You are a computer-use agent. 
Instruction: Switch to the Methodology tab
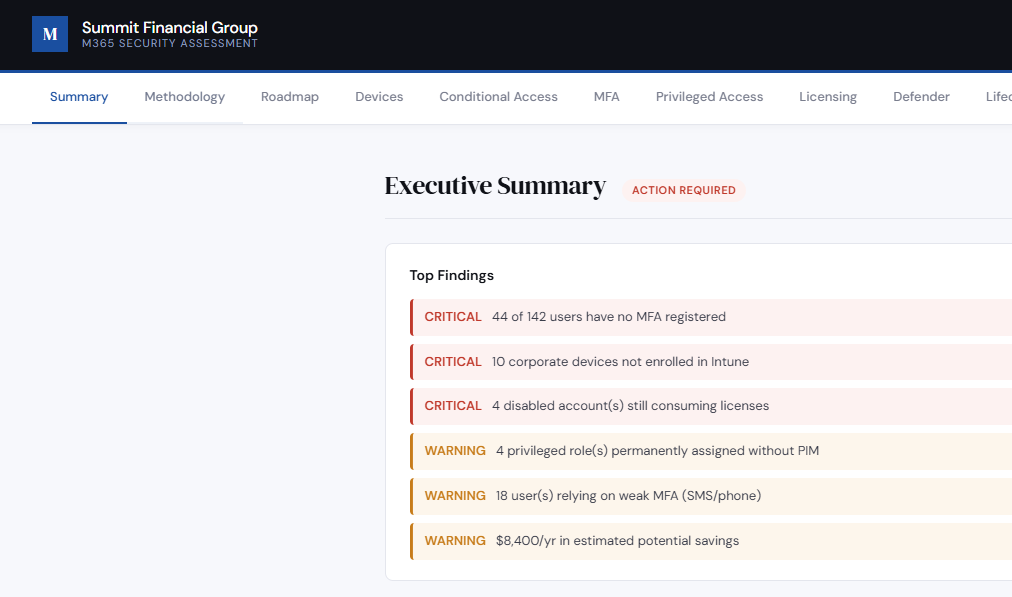pyautogui.click(x=184, y=96)
